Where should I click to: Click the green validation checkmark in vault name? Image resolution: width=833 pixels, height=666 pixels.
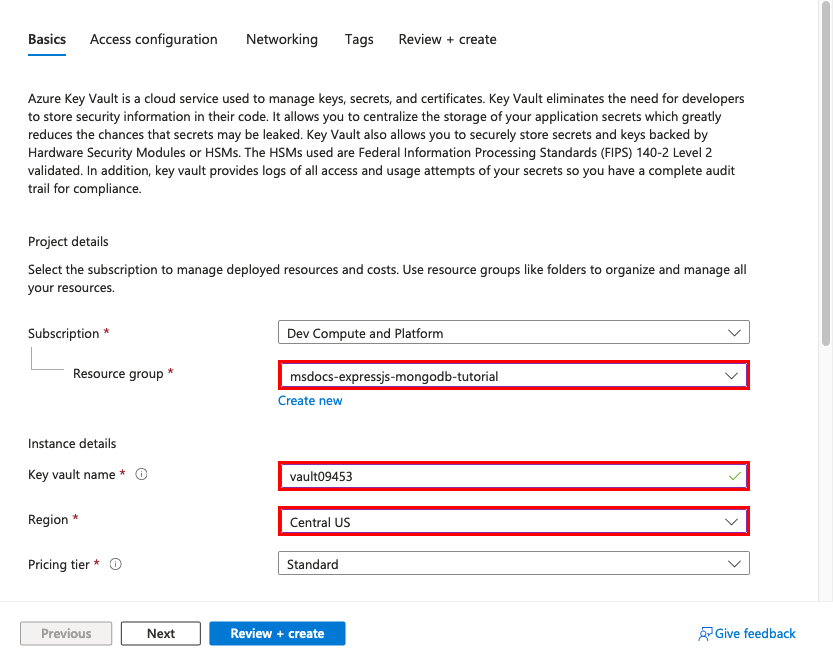[x=735, y=476]
